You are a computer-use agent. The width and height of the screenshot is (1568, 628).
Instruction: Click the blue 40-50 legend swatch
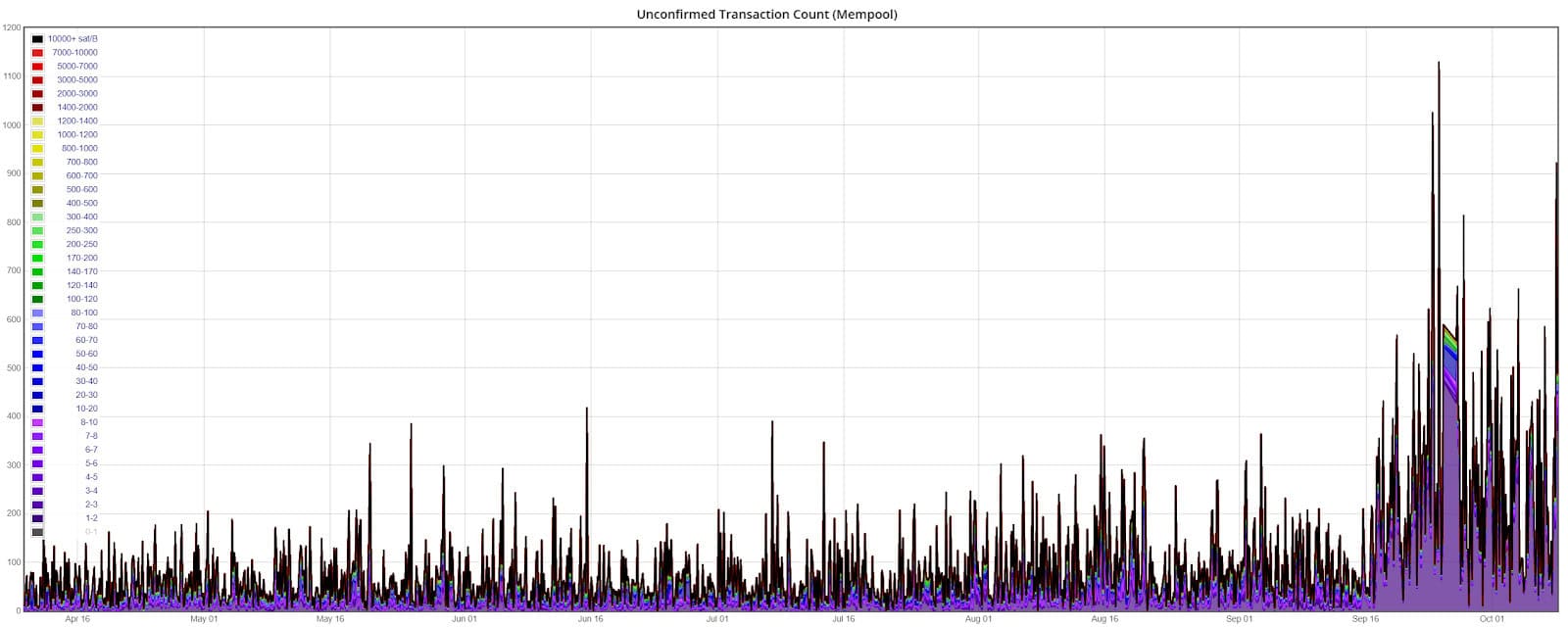pos(37,368)
